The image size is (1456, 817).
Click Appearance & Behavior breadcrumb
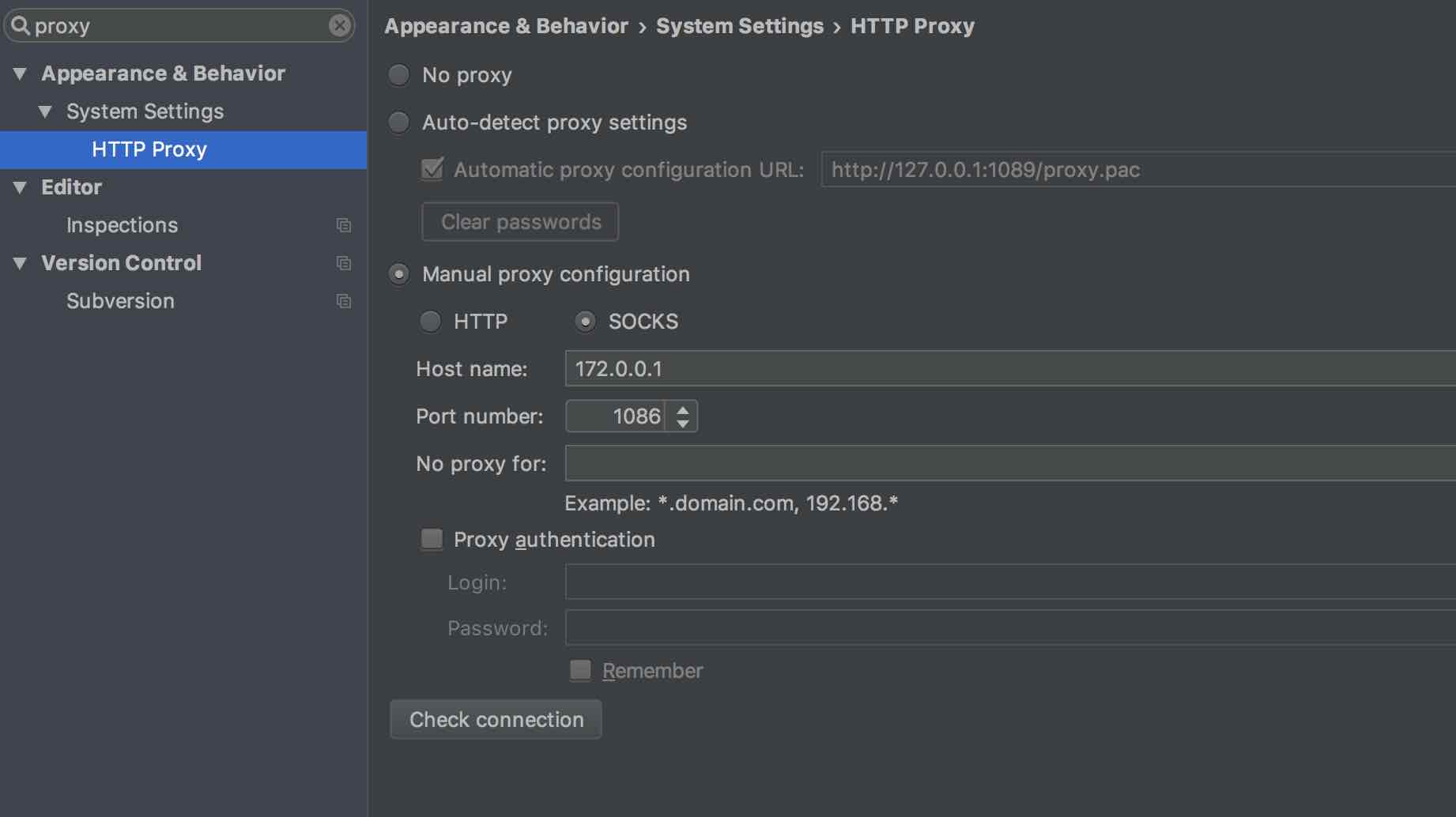(507, 26)
